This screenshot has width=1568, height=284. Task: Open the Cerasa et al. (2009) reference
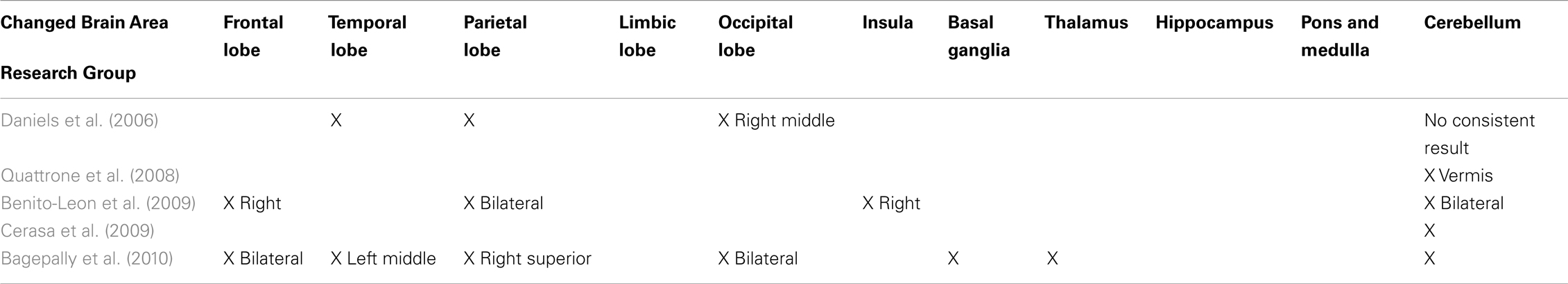tap(78, 231)
